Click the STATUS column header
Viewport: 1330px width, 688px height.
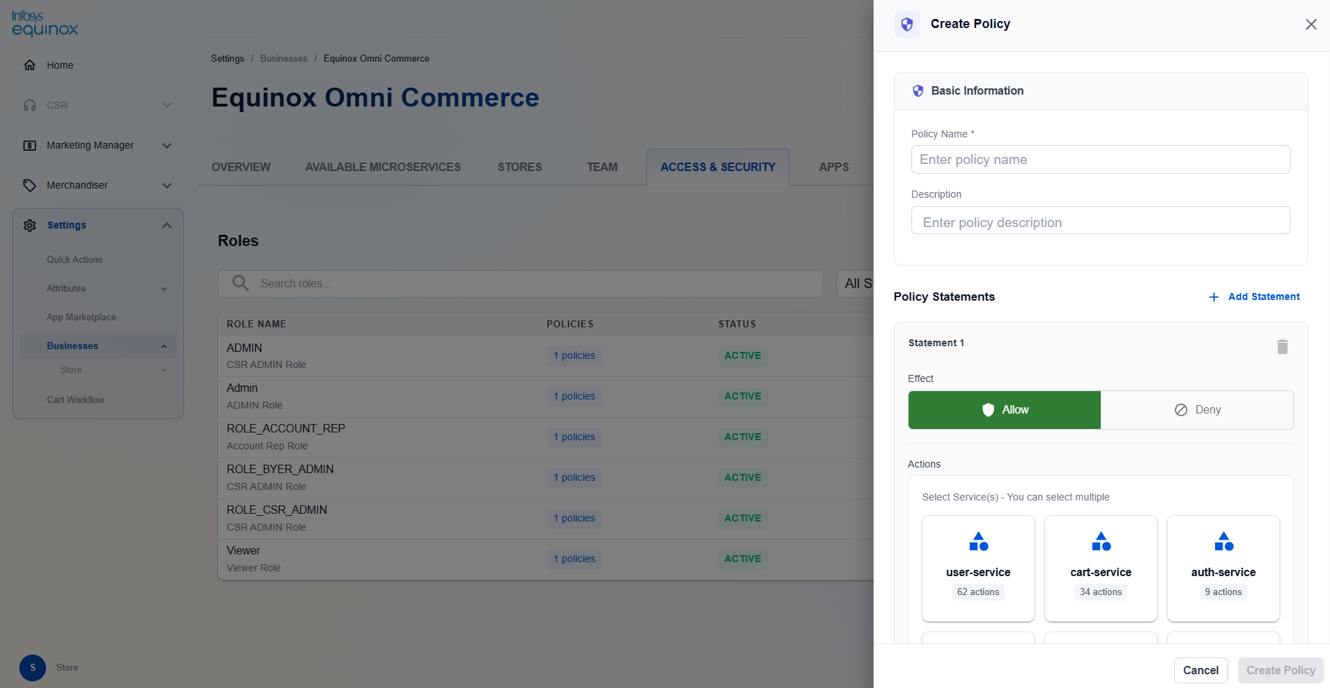(737, 324)
